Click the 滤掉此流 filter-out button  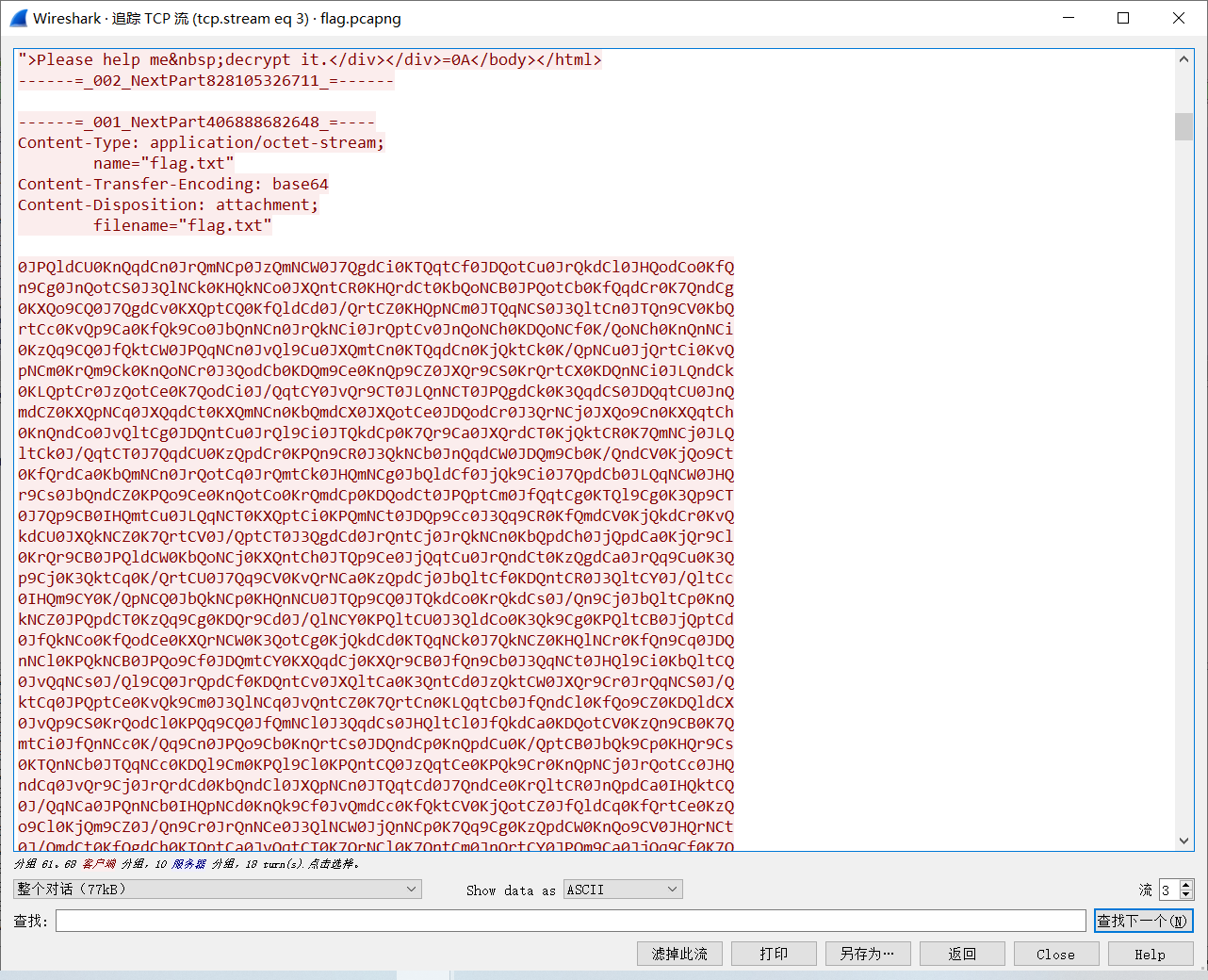coord(679,953)
